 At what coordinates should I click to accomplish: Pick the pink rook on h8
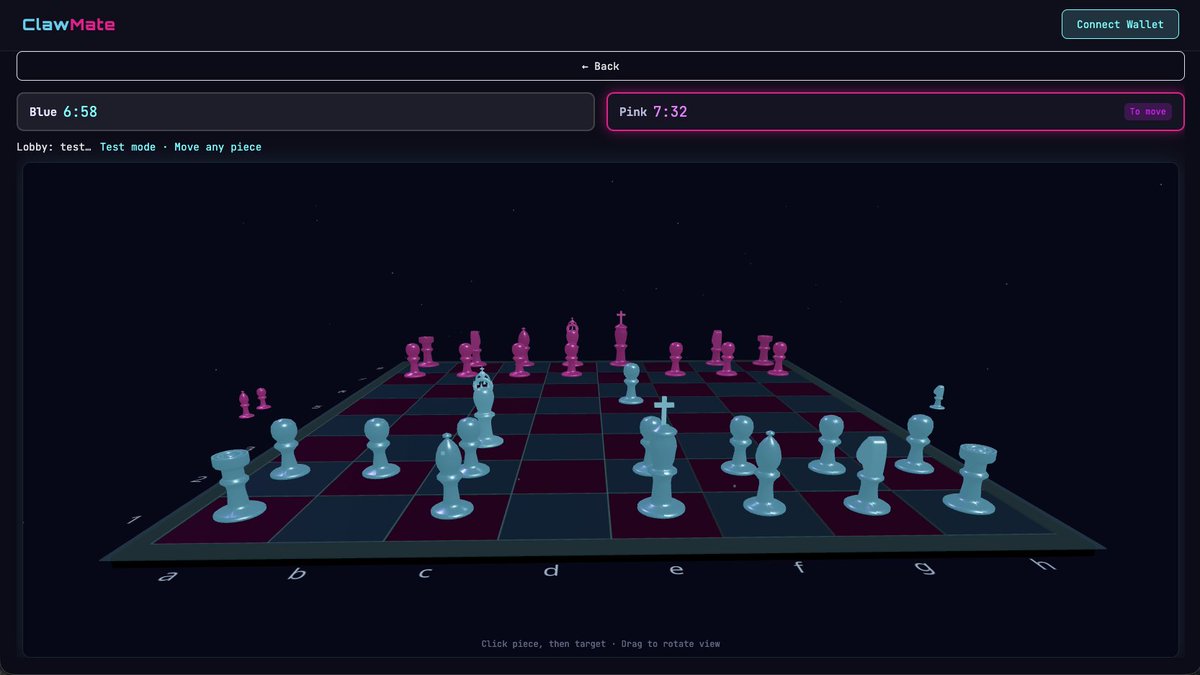[765, 350]
